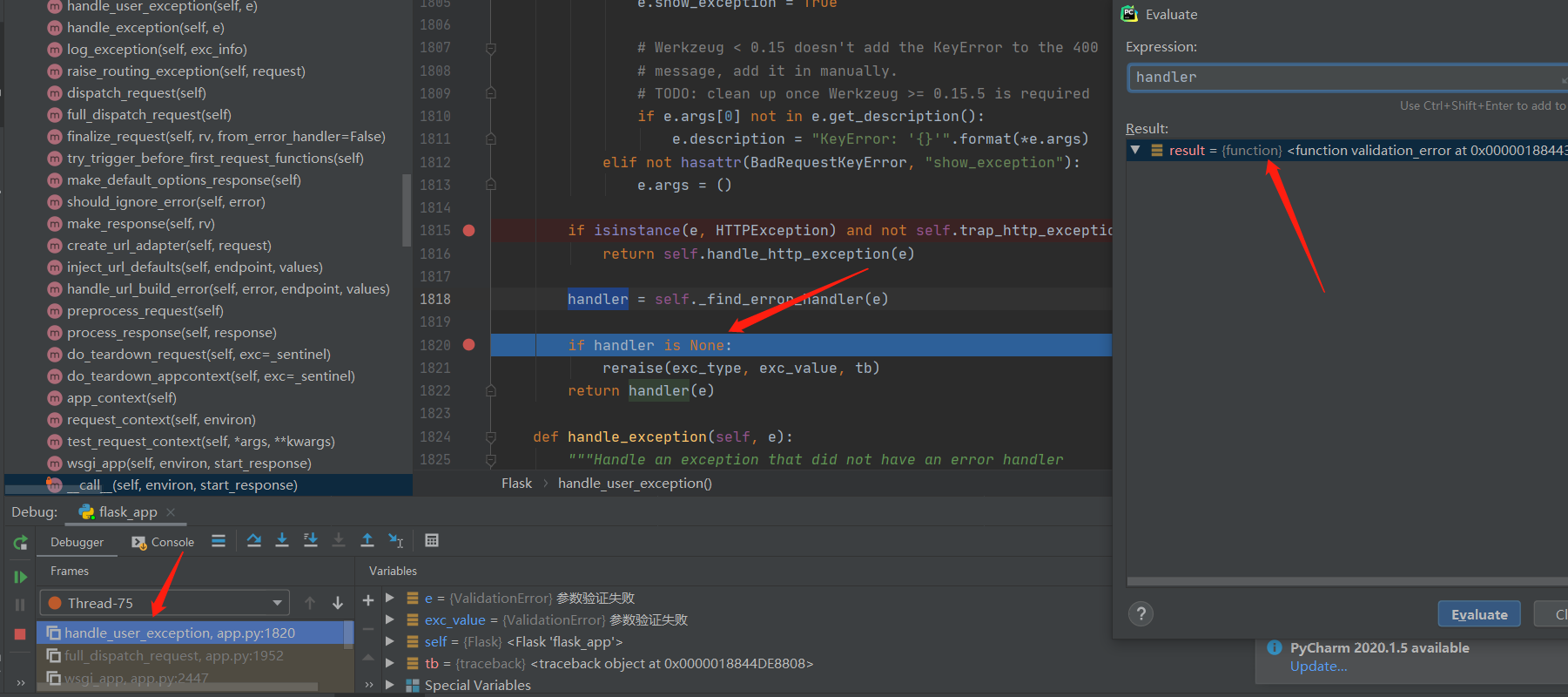Click method icon beside make_response(self, rv)

tap(55, 224)
